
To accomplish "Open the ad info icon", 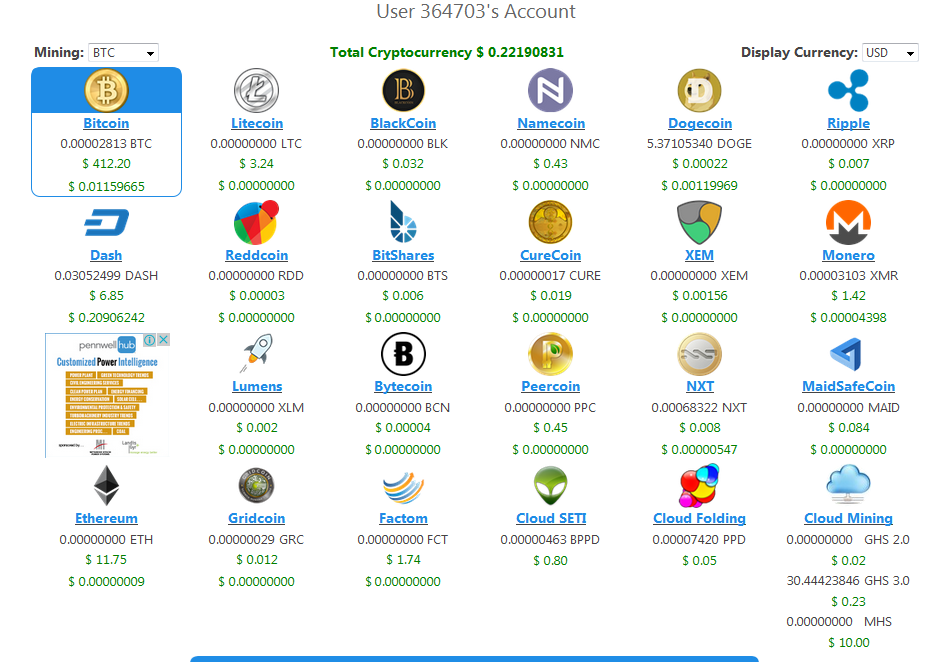I will click(x=149, y=340).
